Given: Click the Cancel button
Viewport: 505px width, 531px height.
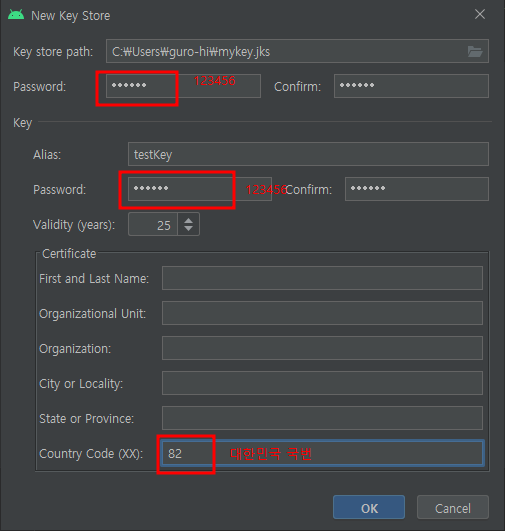Looking at the screenshot, I should click(x=453, y=507).
